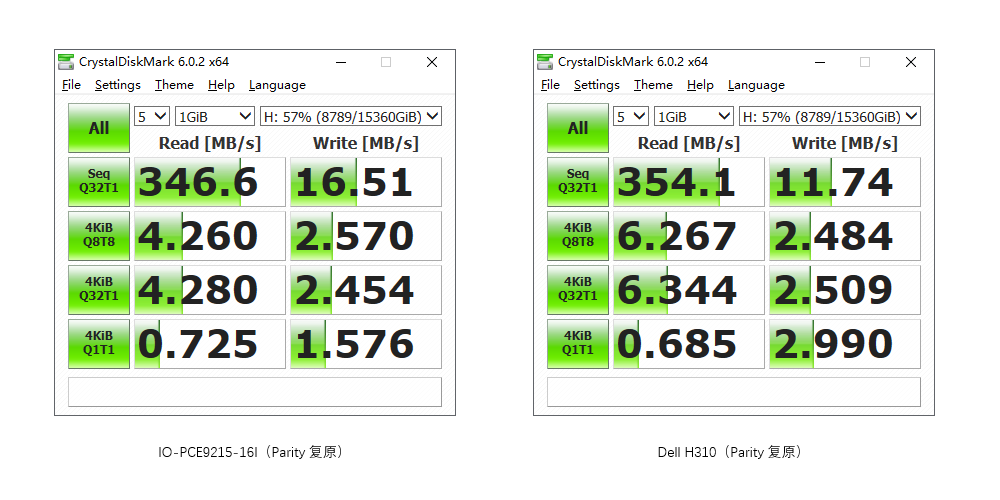Select the 354.1 Seq read result
Viewport: 1000px width, 500px height.
click(689, 182)
